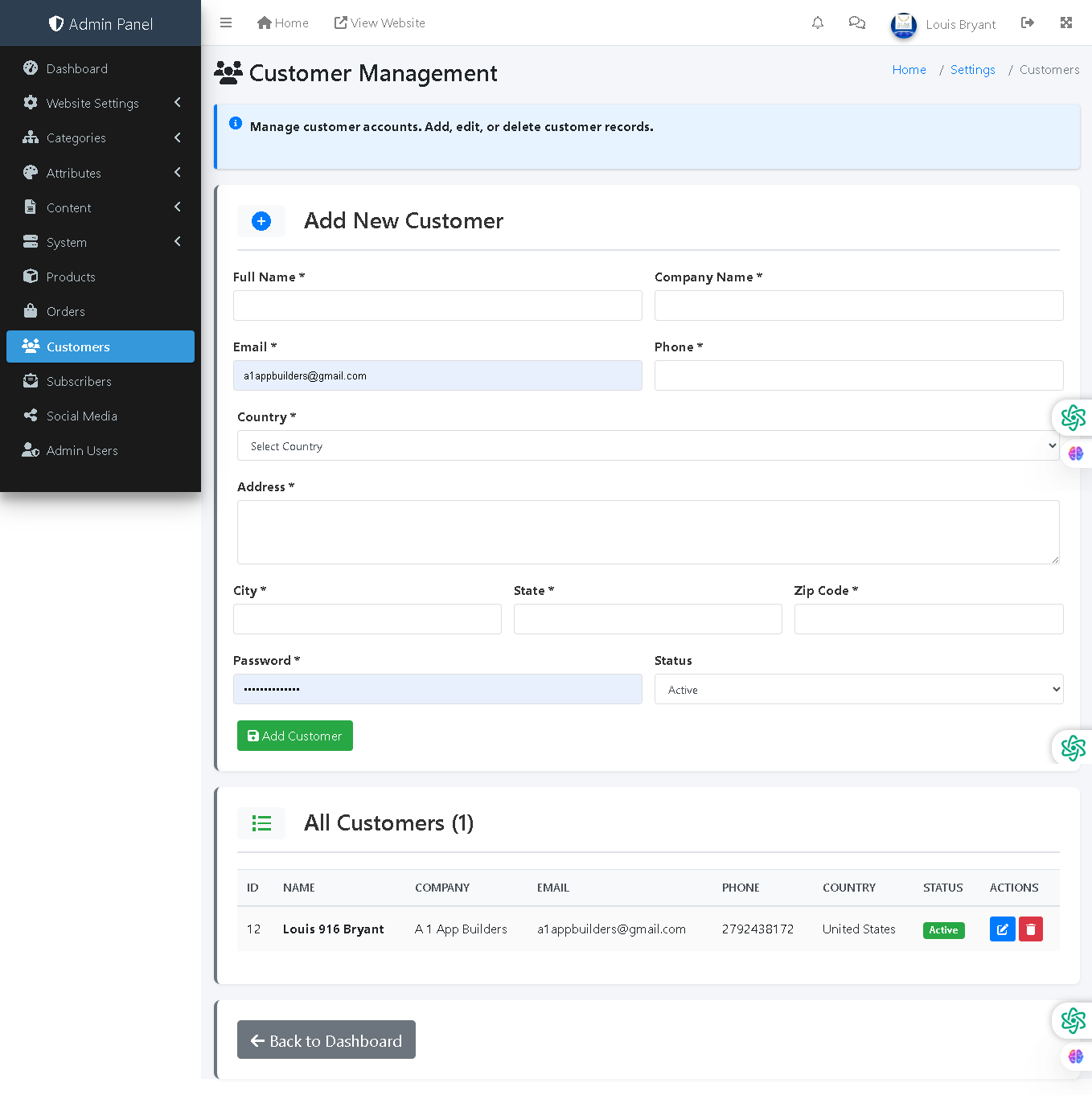Image resolution: width=1092 pixels, height=1095 pixels.
Task: Delete customer with red trash icon
Action: (1031, 929)
